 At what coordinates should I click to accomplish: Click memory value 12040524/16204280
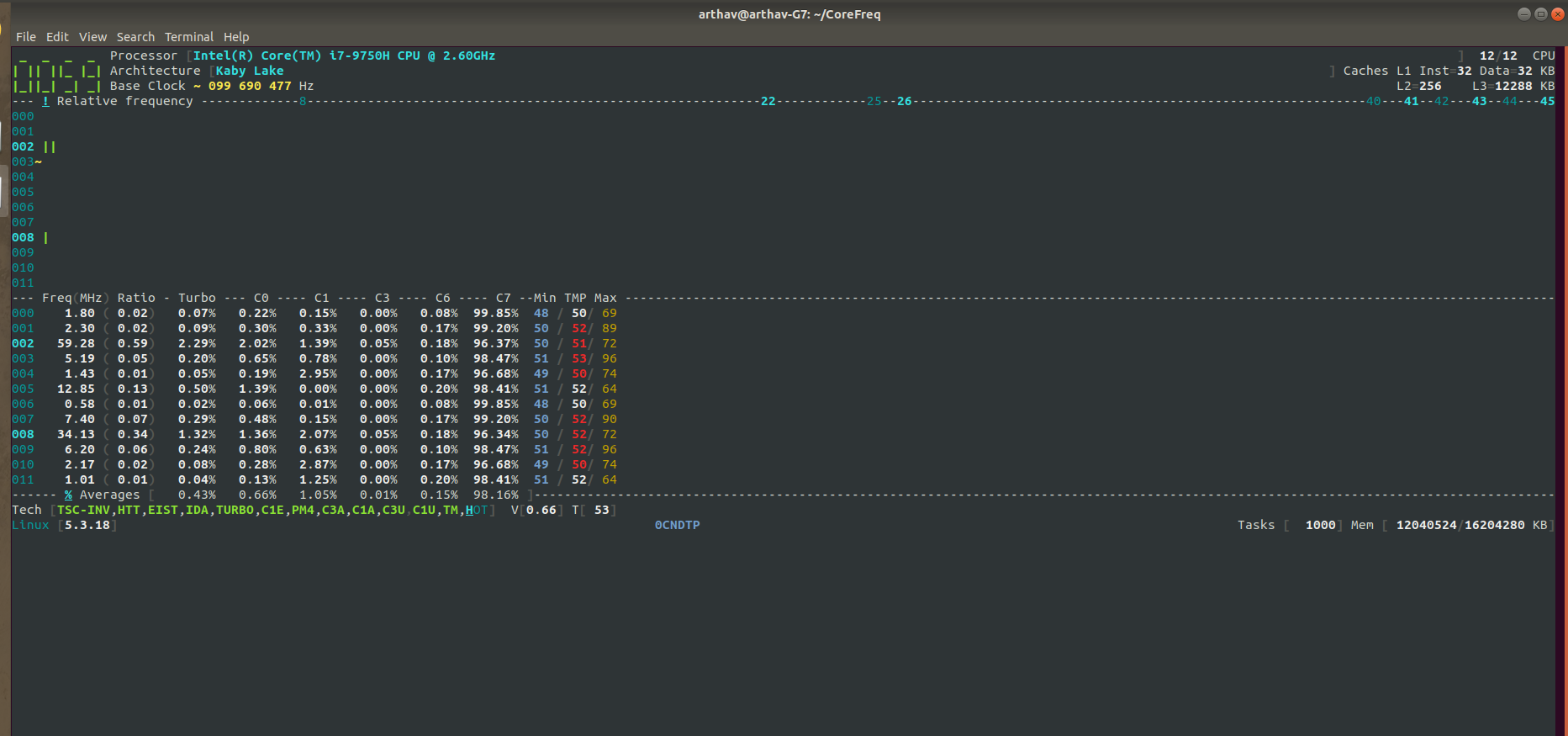(x=1460, y=525)
